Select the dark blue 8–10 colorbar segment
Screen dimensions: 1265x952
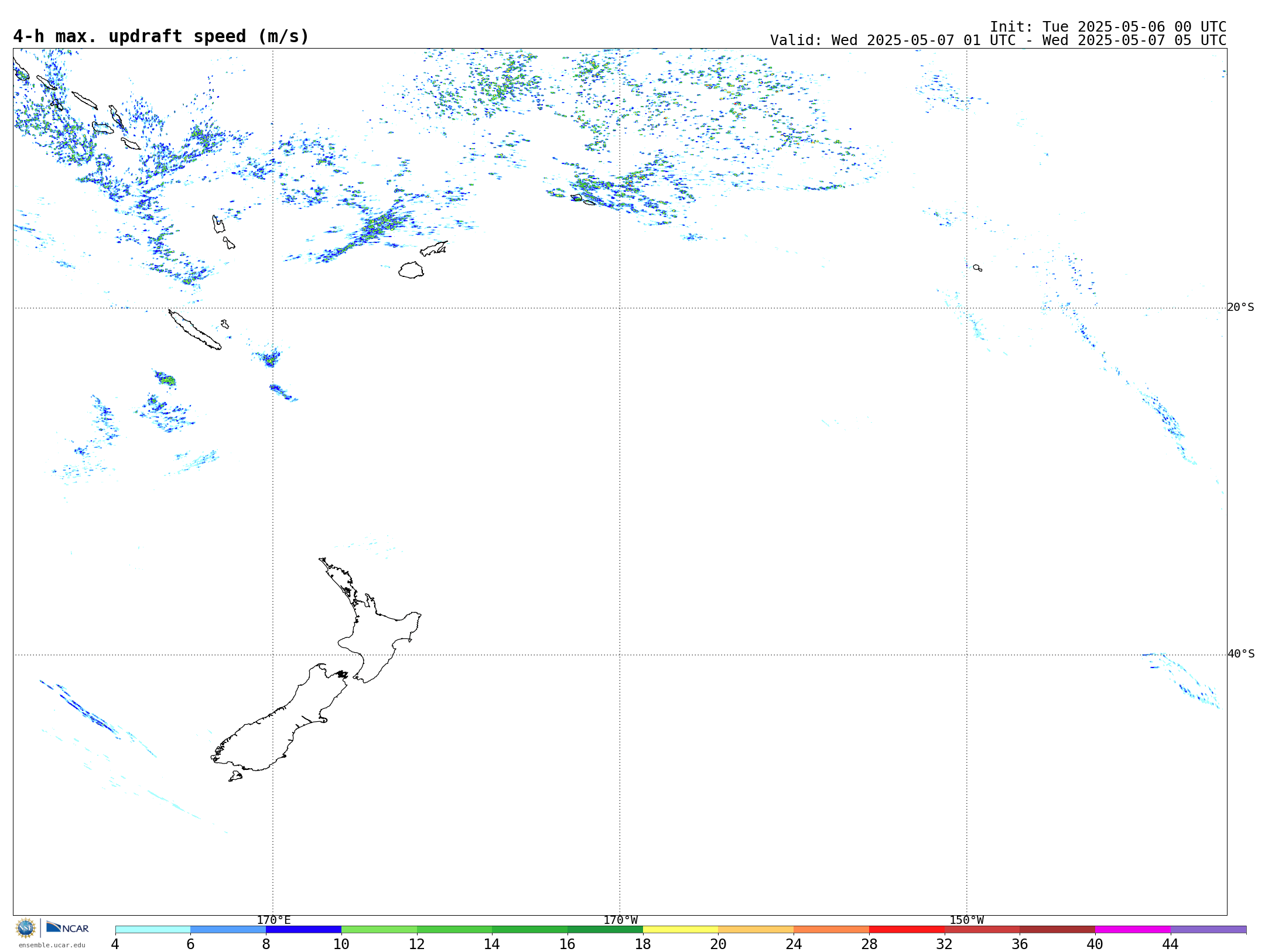pos(303,930)
